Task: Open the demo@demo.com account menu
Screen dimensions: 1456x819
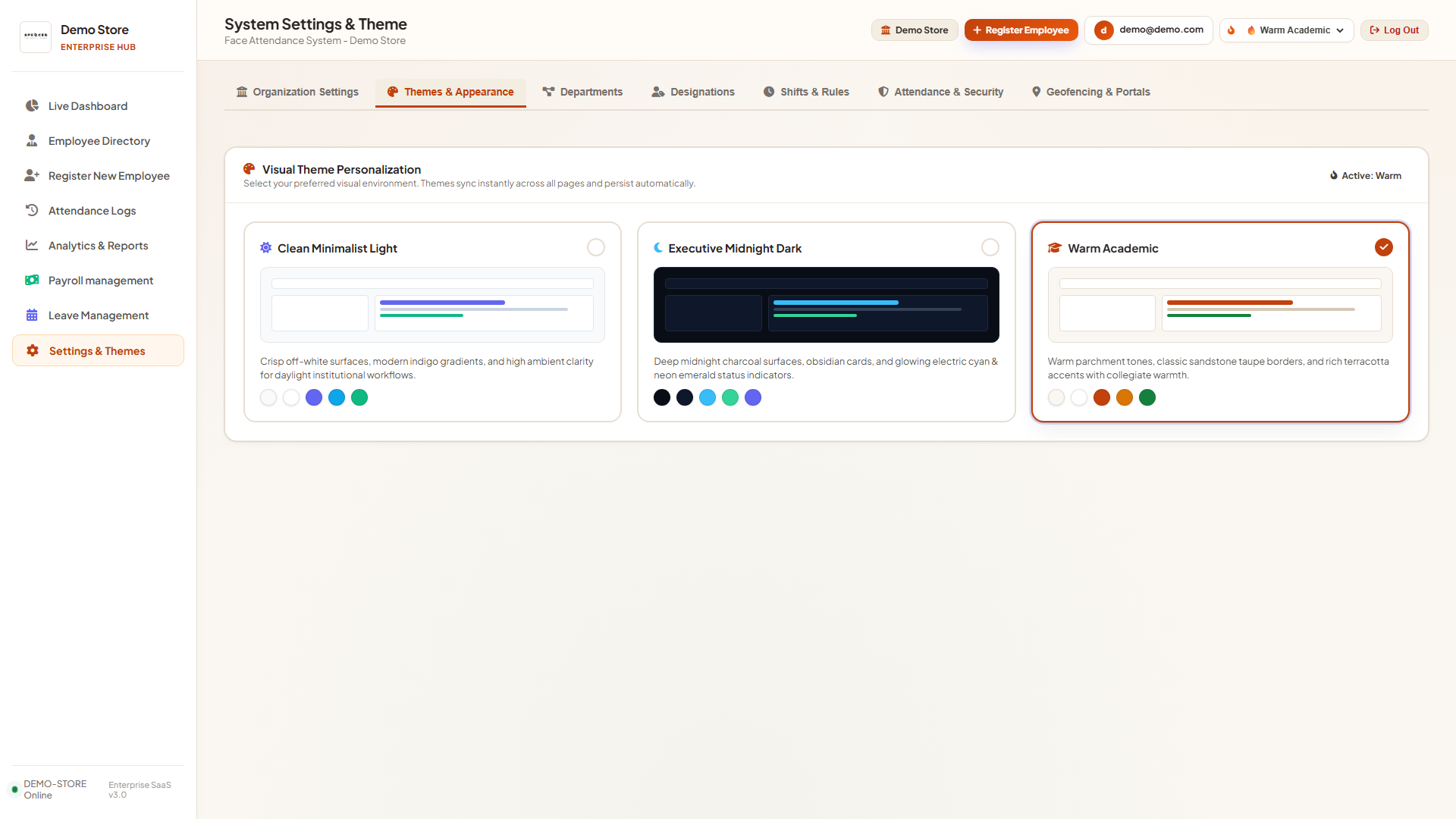Action: (x=1149, y=30)
